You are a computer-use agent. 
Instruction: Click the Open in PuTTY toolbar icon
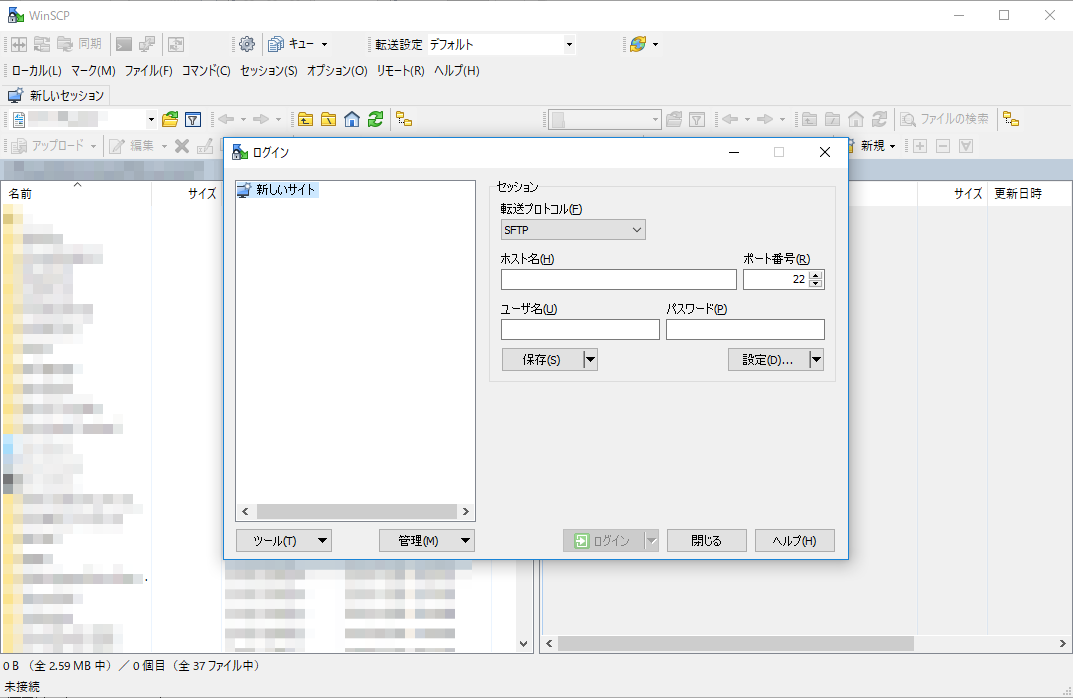[147, 44]
